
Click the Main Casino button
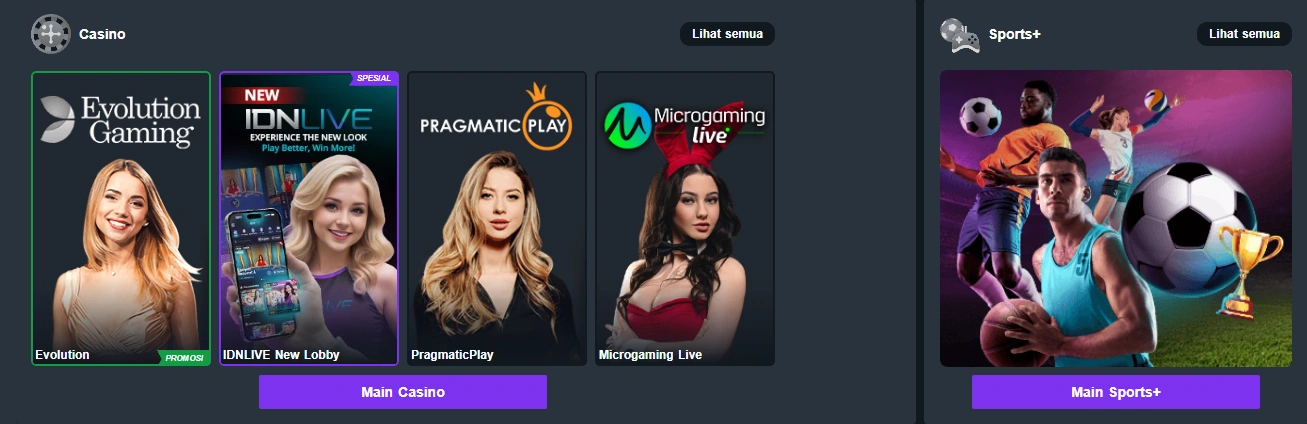click(403, 392)
